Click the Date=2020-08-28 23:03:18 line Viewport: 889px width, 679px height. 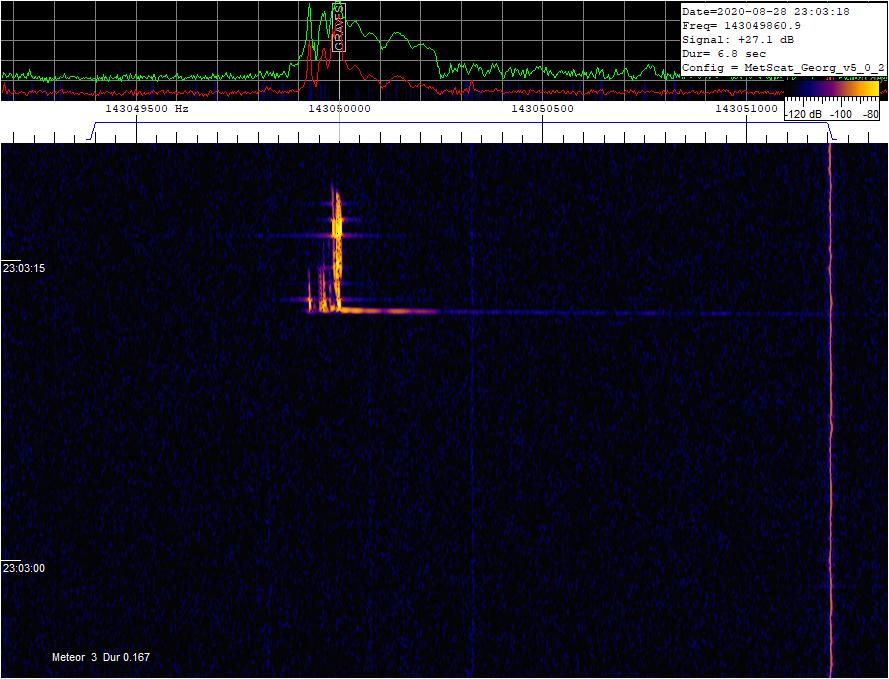click(765, 11)
